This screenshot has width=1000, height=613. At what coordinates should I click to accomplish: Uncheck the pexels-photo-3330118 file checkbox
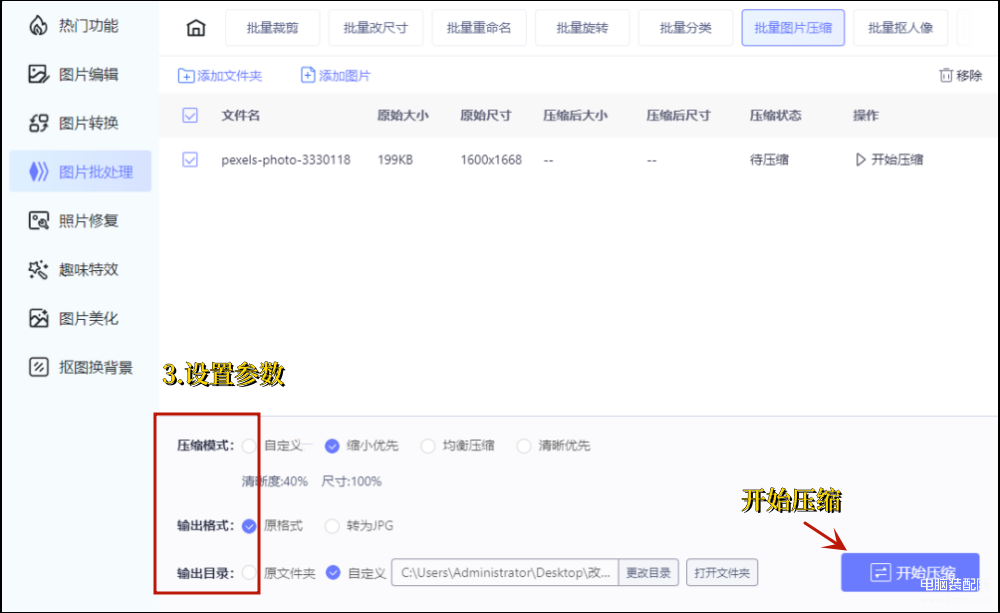(190, 159)
